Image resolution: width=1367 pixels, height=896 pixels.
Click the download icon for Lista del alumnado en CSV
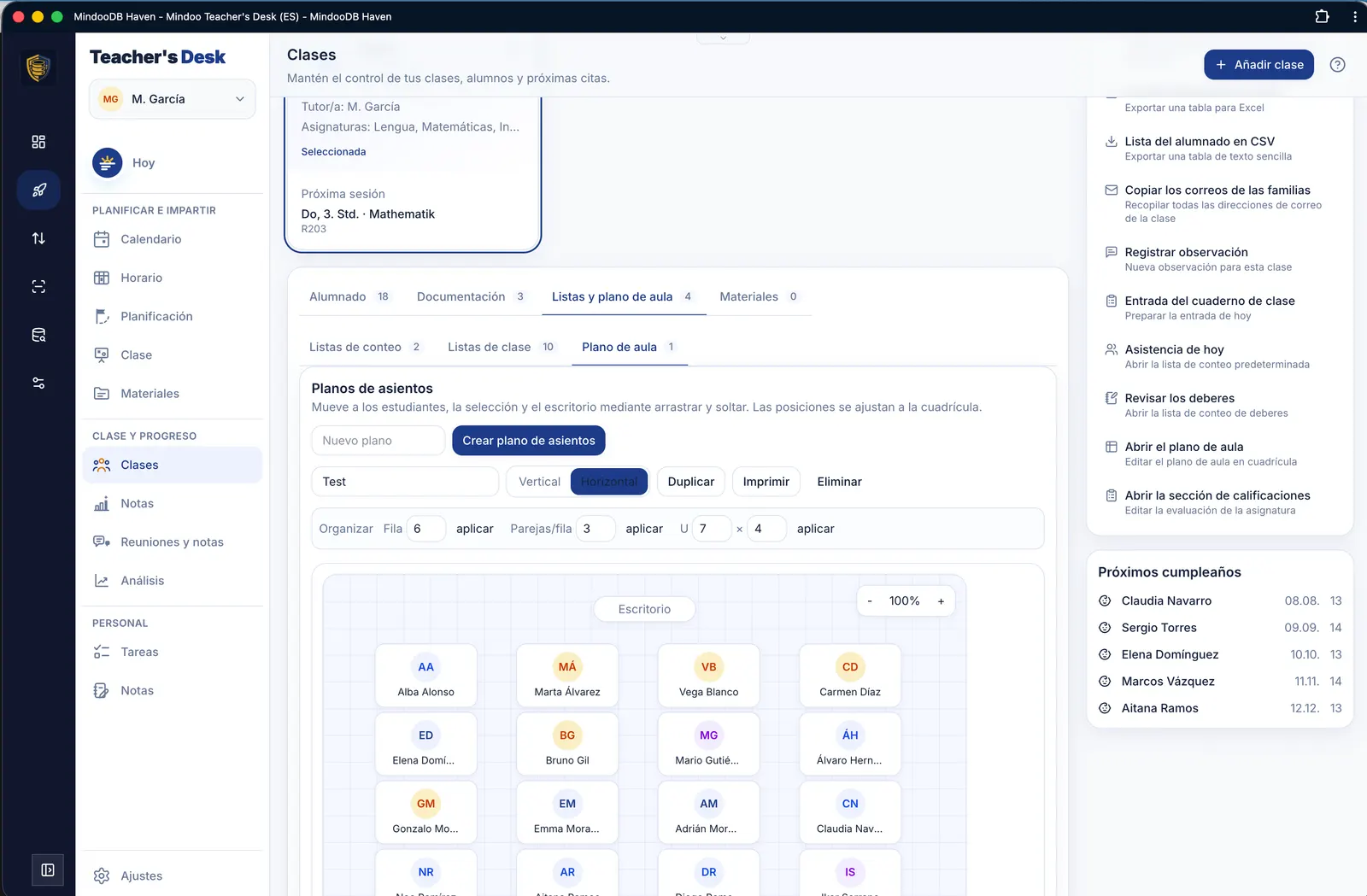(x=1112, y=142)
